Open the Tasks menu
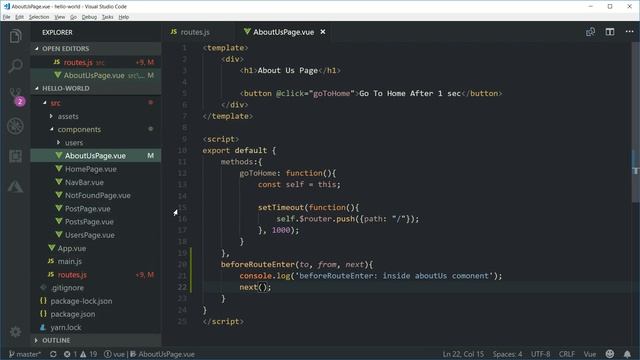The width and height of the screenshot is (640, 360). point(107,17)
